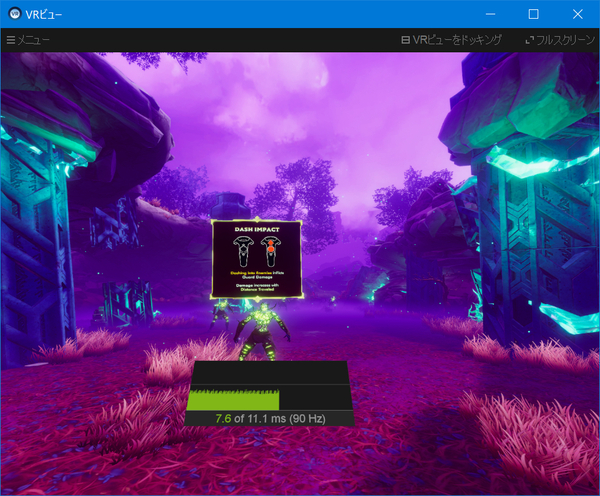Viewport: 600px width, 496px height.
Task: Click the SteamVR icon in title bar
Action: pyautogui.click(x=15, y=14)
